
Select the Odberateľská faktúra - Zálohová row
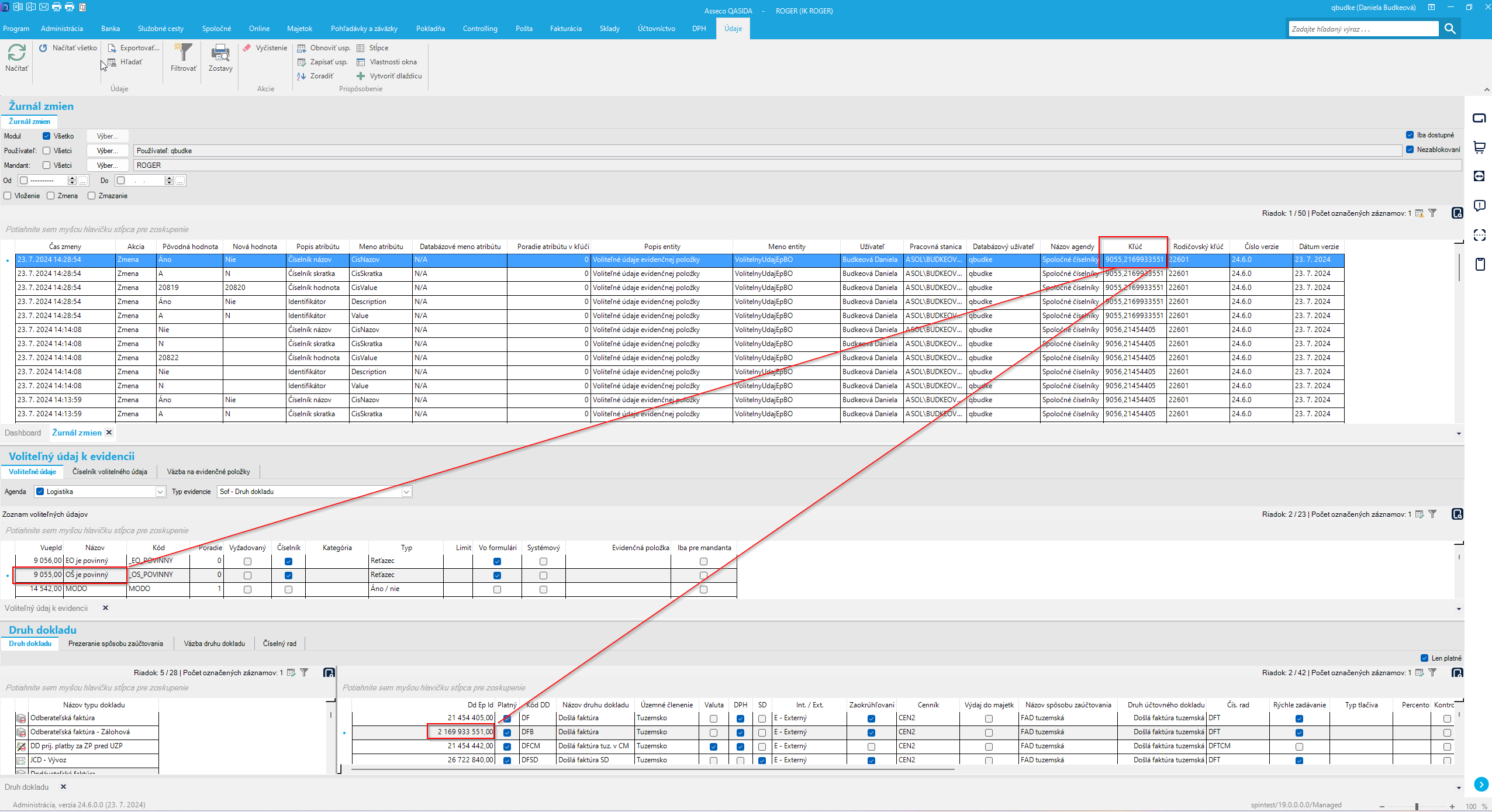coord(88,732)
